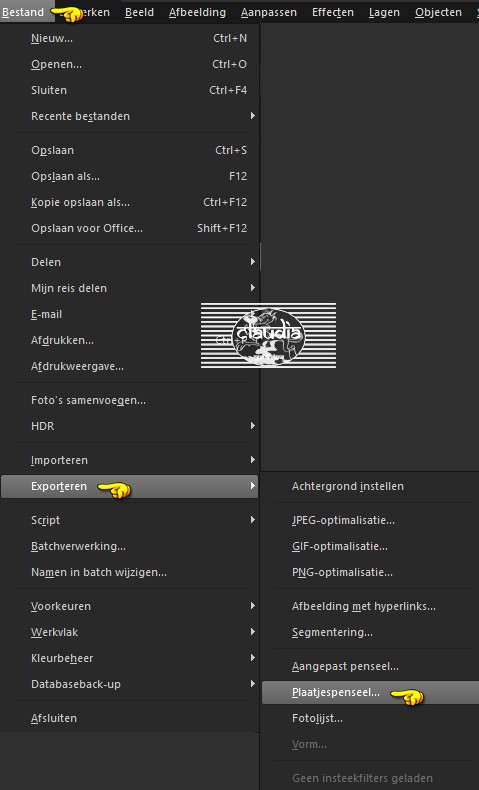The height and width of the screenshot is (790, 479).
Task: Open the Bestand menu
Action: (23, 12)
